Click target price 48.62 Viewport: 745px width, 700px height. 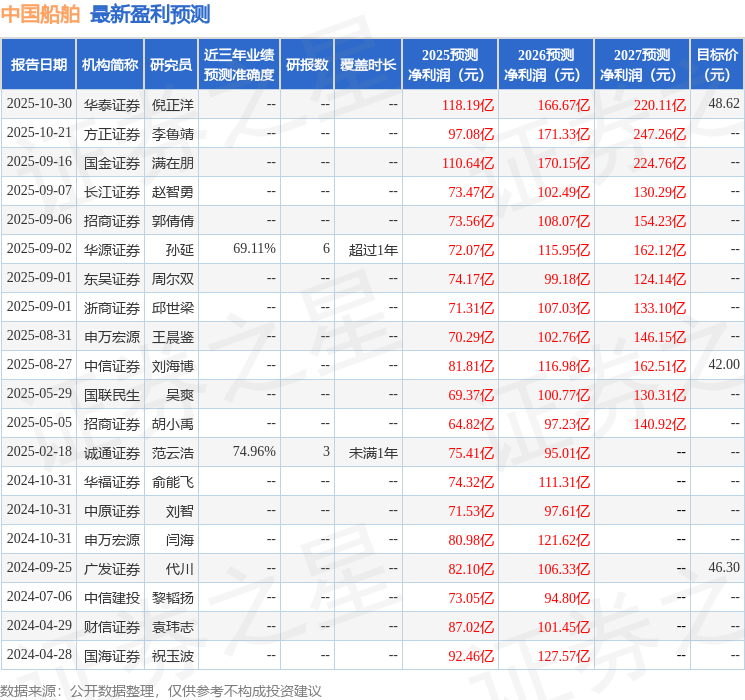coord(724,104)
